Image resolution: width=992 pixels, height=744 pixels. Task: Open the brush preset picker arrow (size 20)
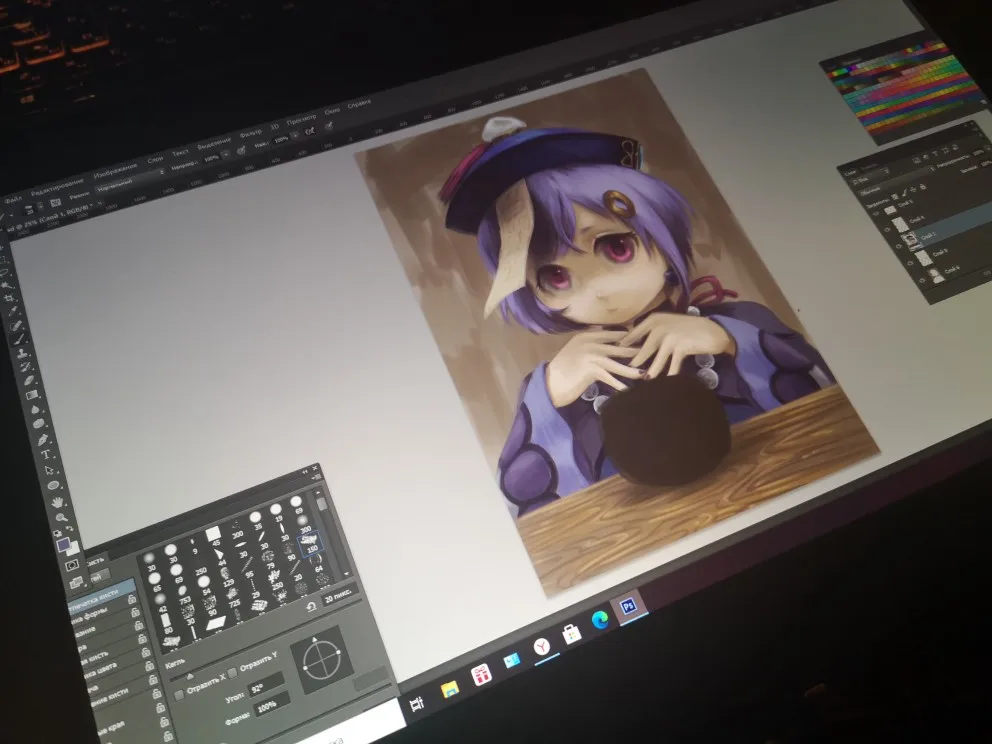[40, 206]
